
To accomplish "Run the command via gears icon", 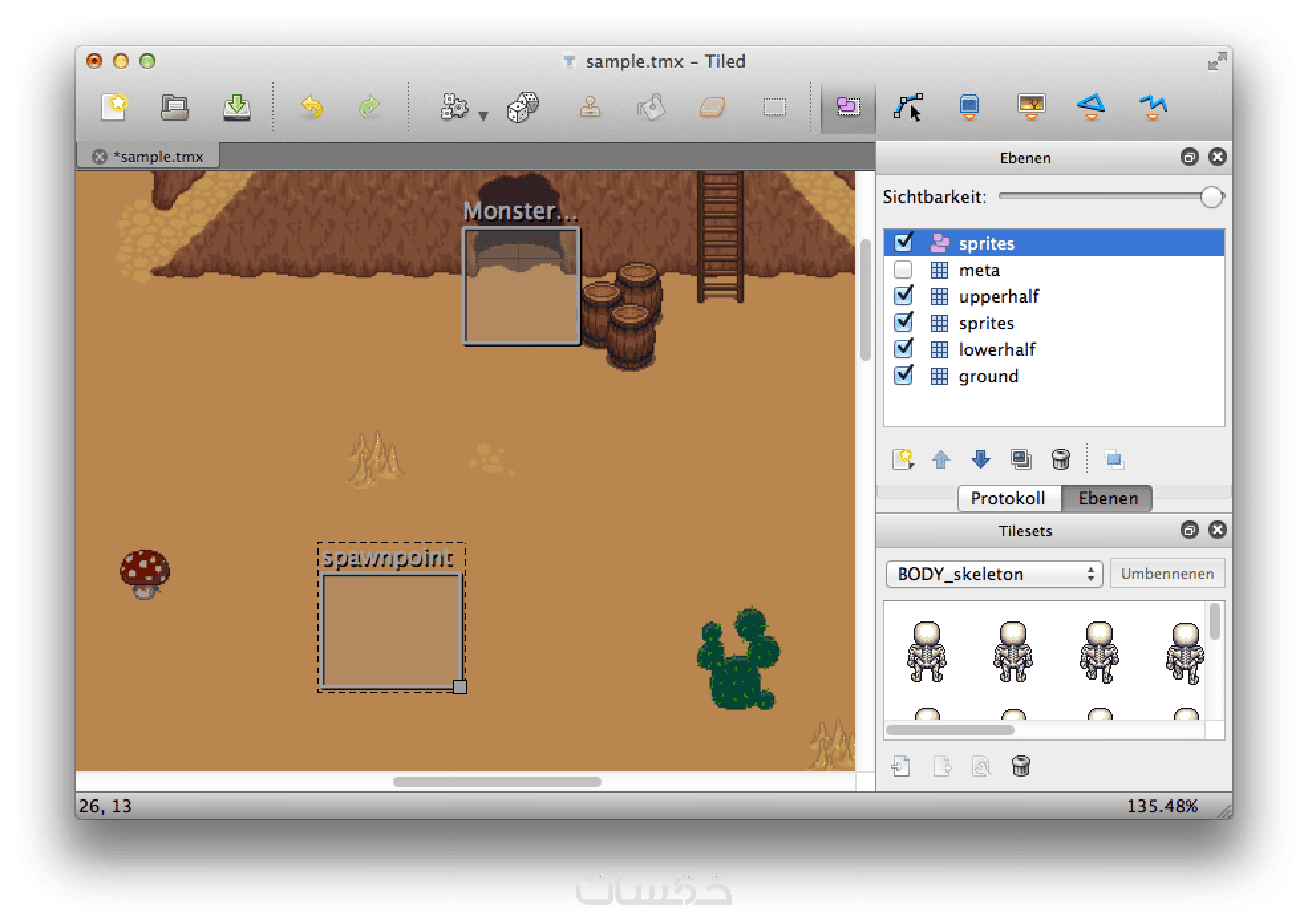I will pos(454,107).
